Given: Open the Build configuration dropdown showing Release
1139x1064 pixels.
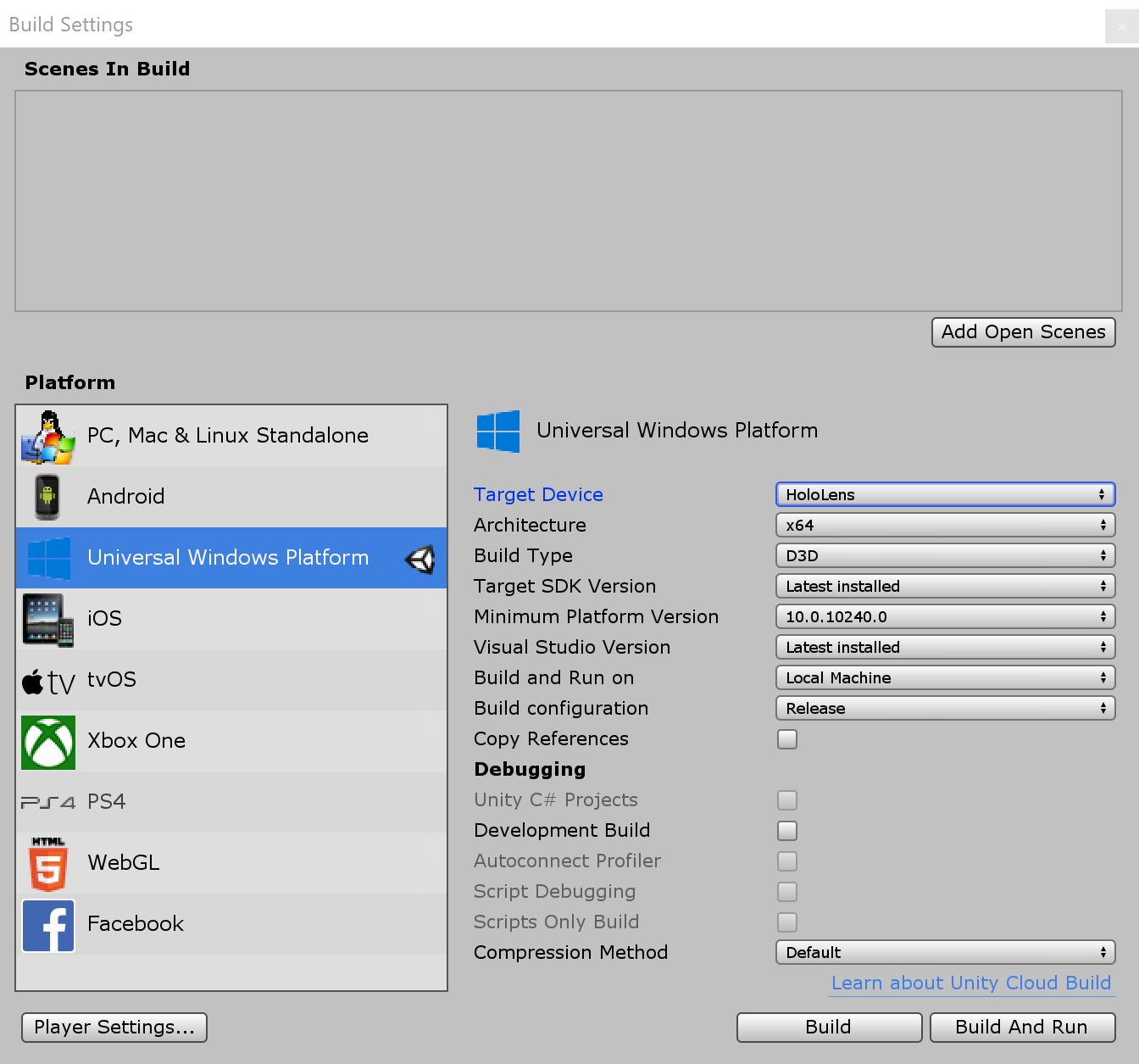Looking at the screenshot, I should [x=946, y=708].
